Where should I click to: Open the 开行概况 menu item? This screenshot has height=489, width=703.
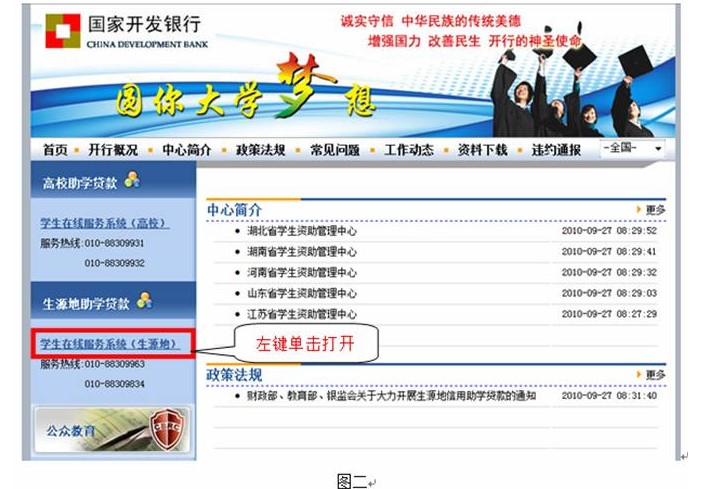(x=112, y=150)
